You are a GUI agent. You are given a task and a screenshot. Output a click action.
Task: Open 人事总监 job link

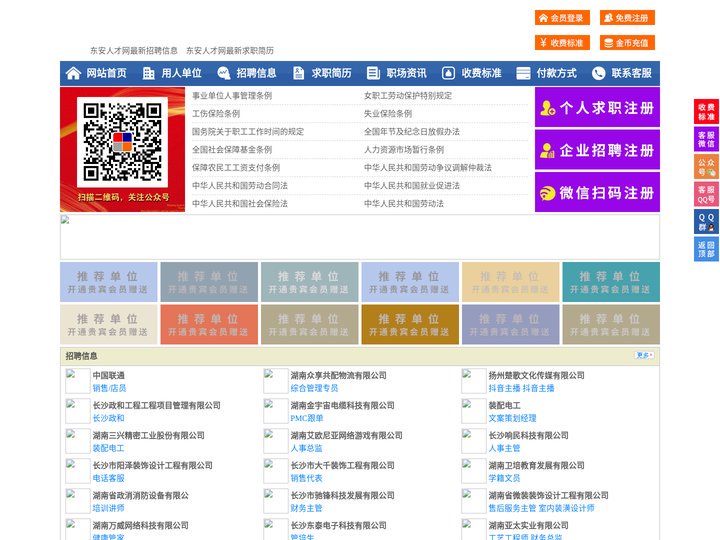click(x=306, y=448)
